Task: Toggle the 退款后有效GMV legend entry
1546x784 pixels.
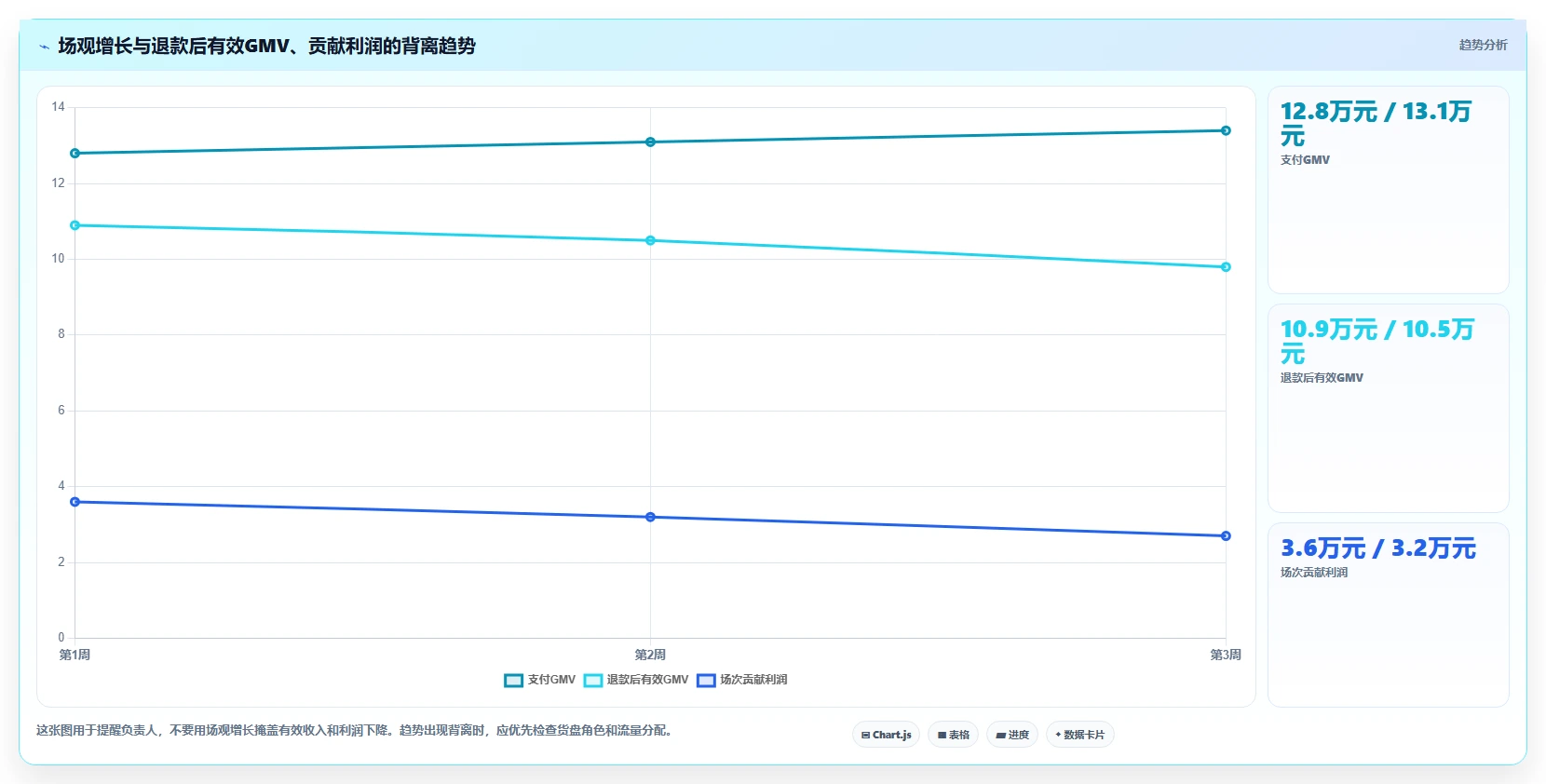Action: pos(636,680)
